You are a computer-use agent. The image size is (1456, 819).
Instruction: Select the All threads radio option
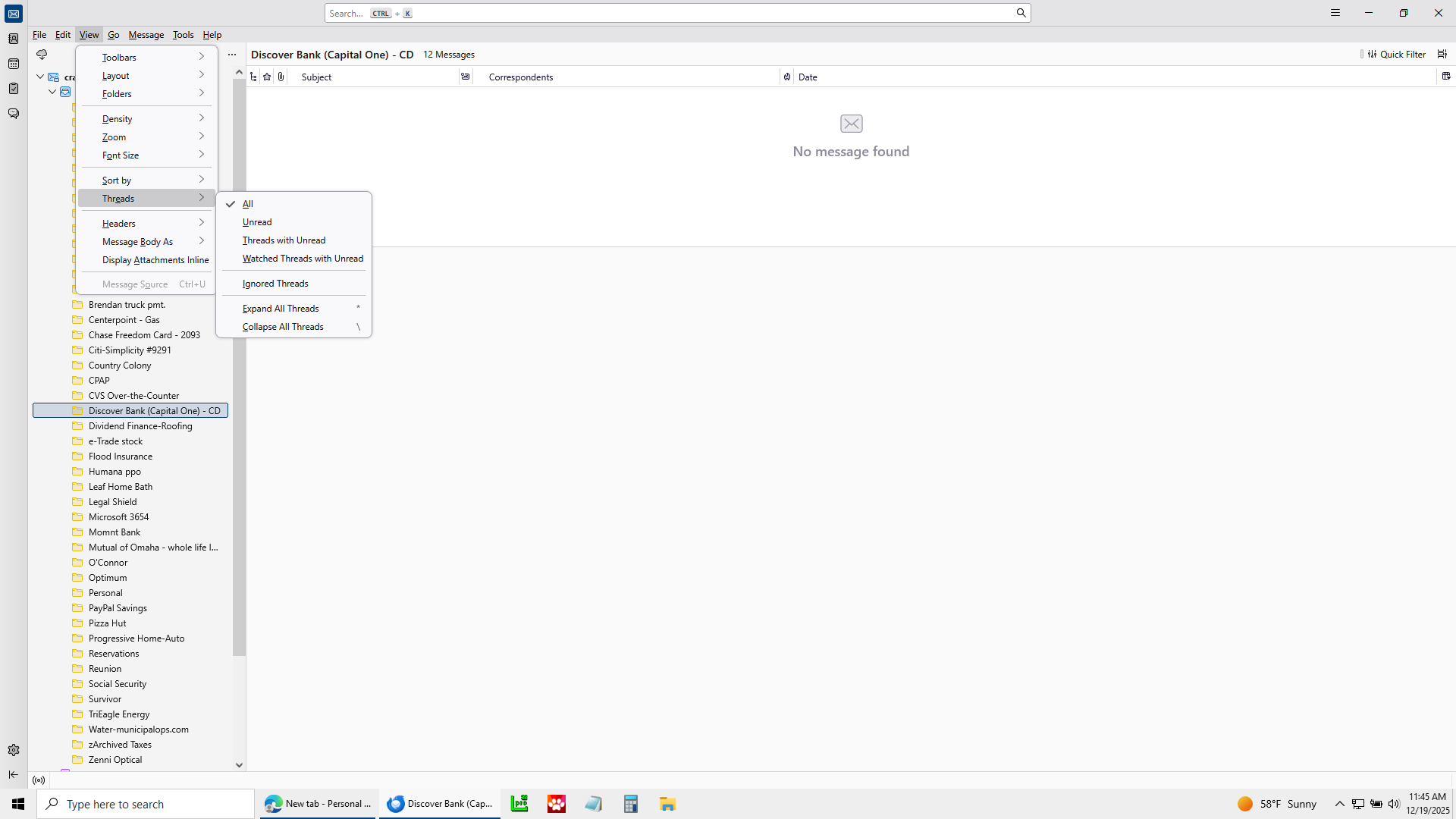click(x=248, y=204)
